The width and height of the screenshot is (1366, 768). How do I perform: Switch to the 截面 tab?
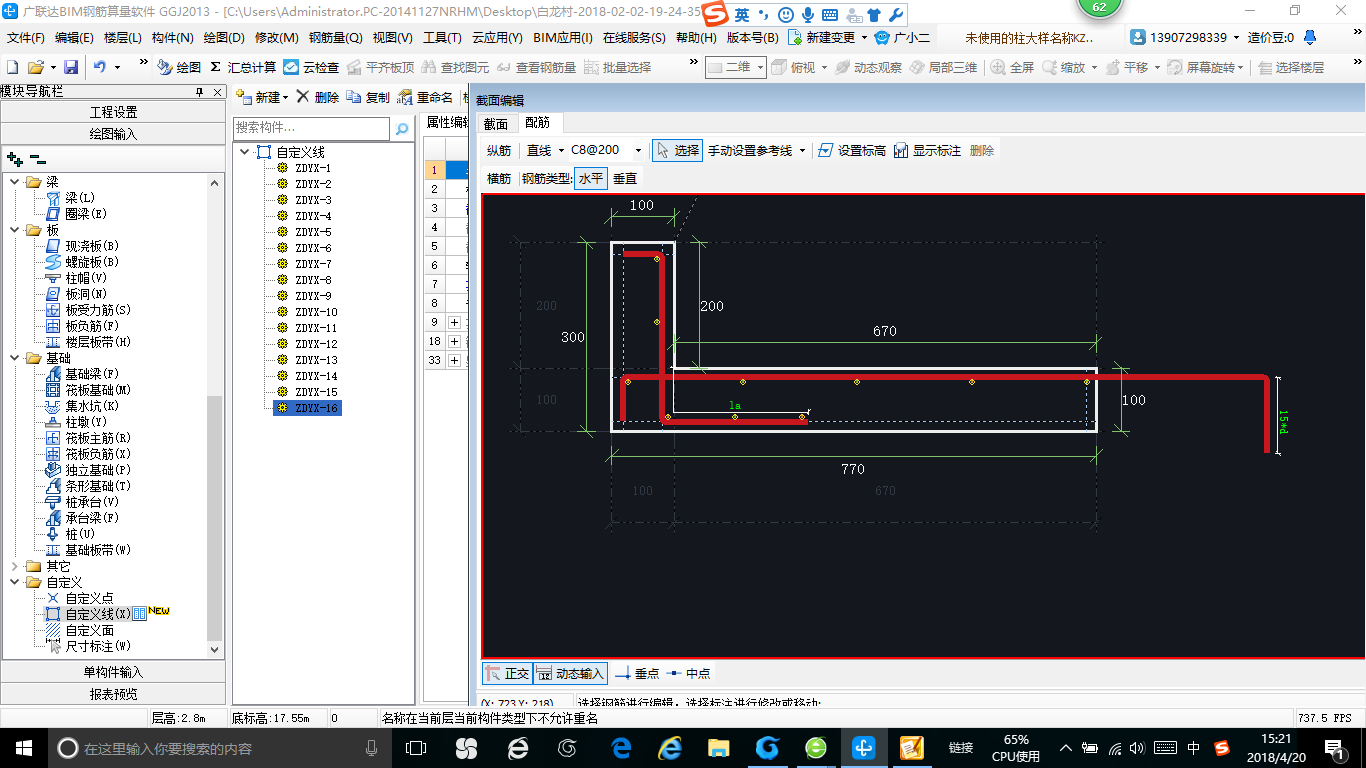496,123
